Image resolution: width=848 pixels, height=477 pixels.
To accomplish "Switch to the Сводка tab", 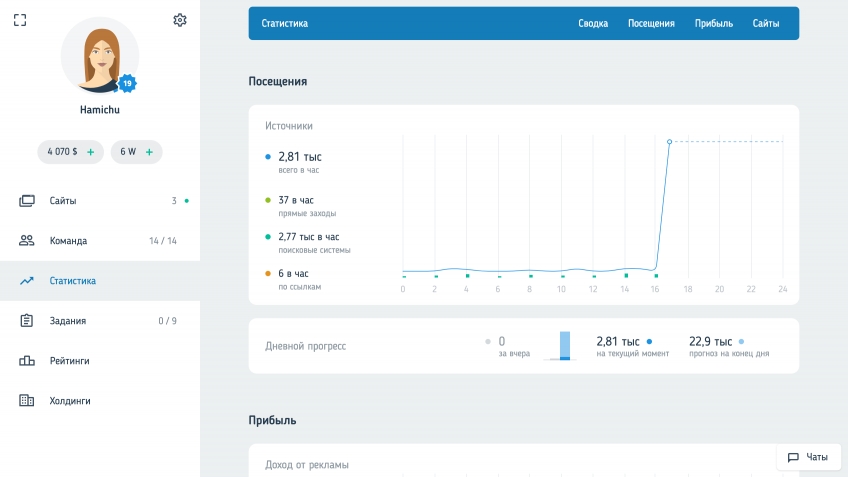I will [x=593, y=23].
